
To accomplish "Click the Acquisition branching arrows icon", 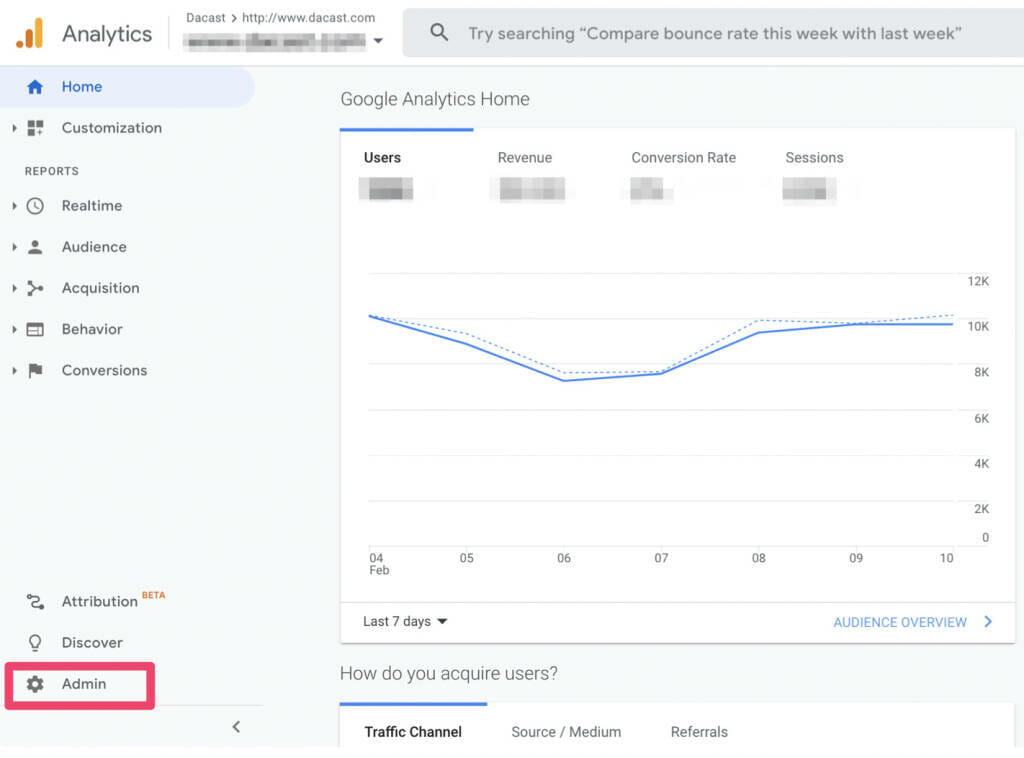I will (35, 288).
